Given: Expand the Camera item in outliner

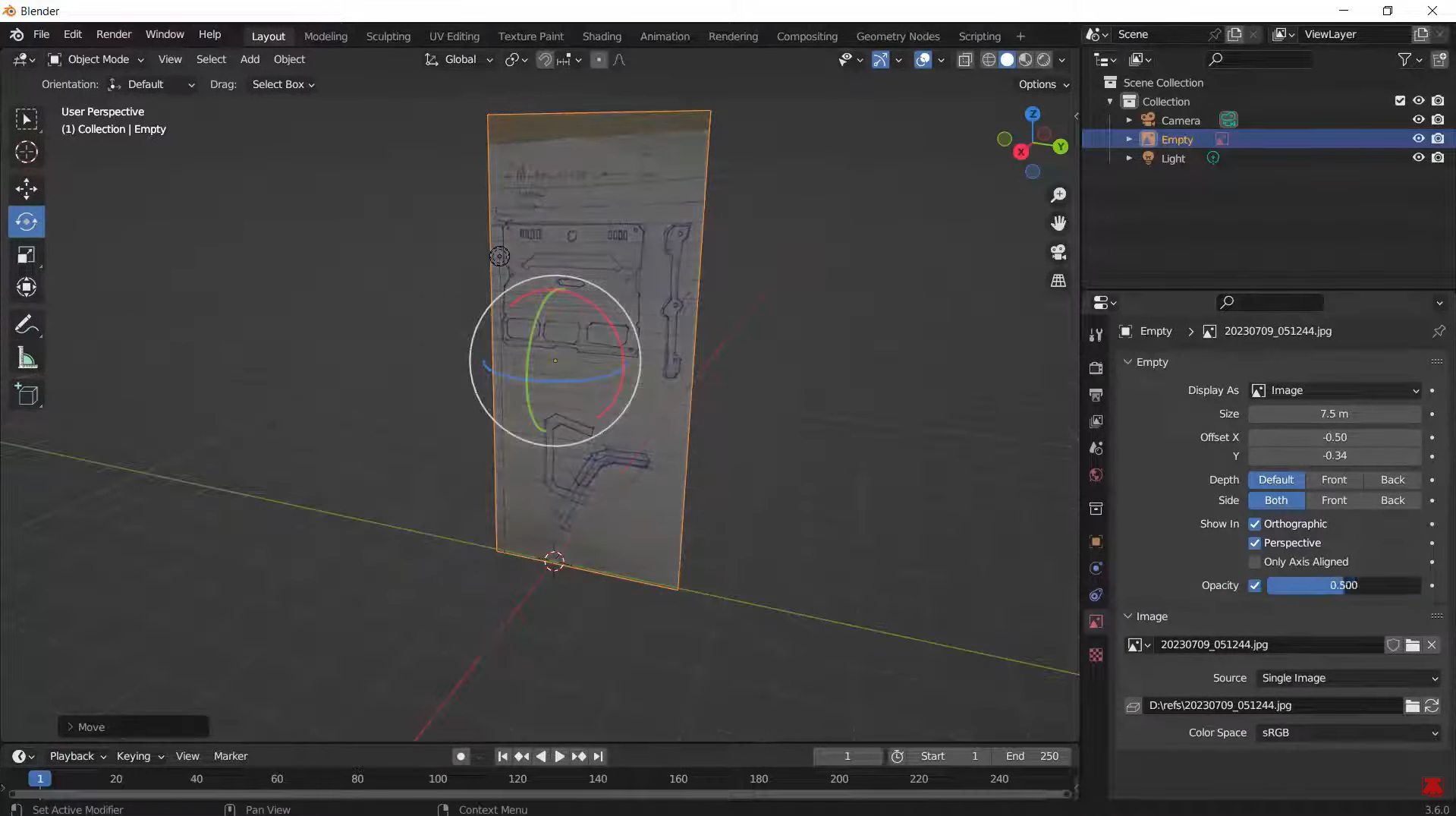Looking at the screenshot, I should [1129, 120].
